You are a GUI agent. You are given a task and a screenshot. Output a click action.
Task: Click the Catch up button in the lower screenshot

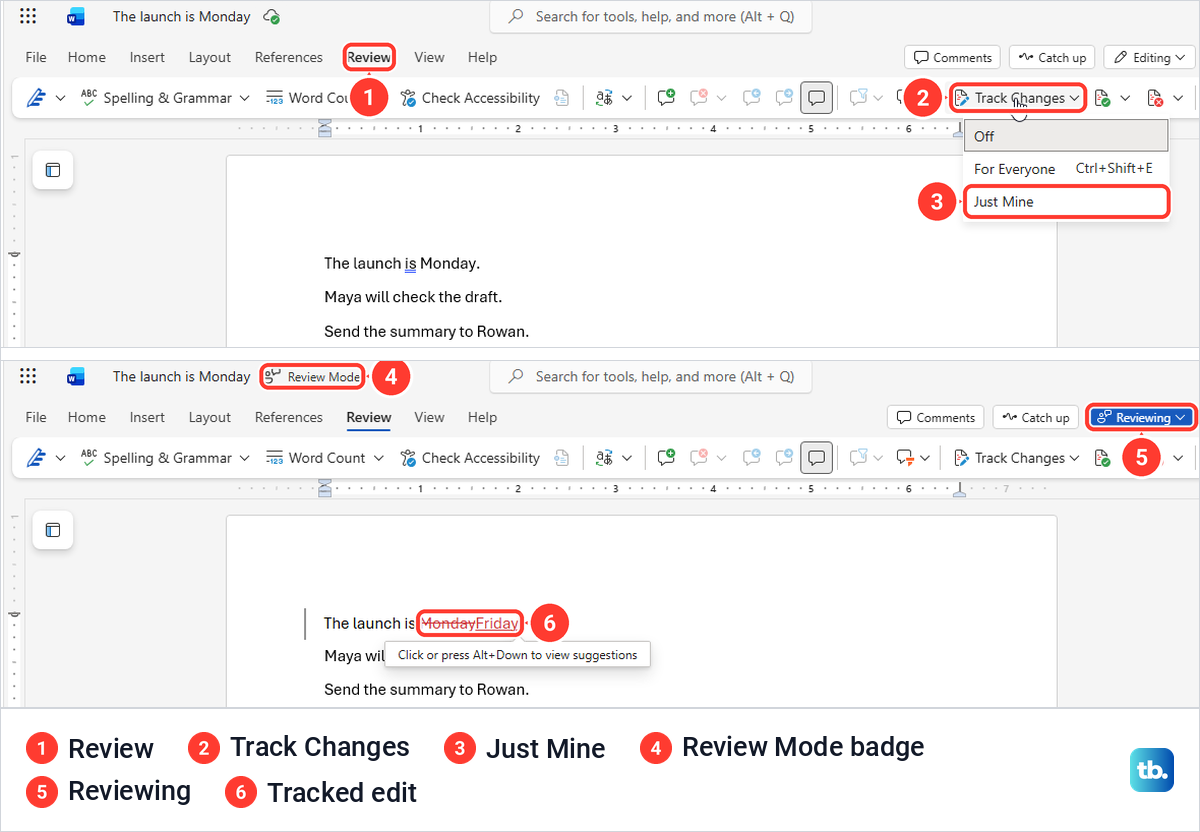pos(1035,417)
